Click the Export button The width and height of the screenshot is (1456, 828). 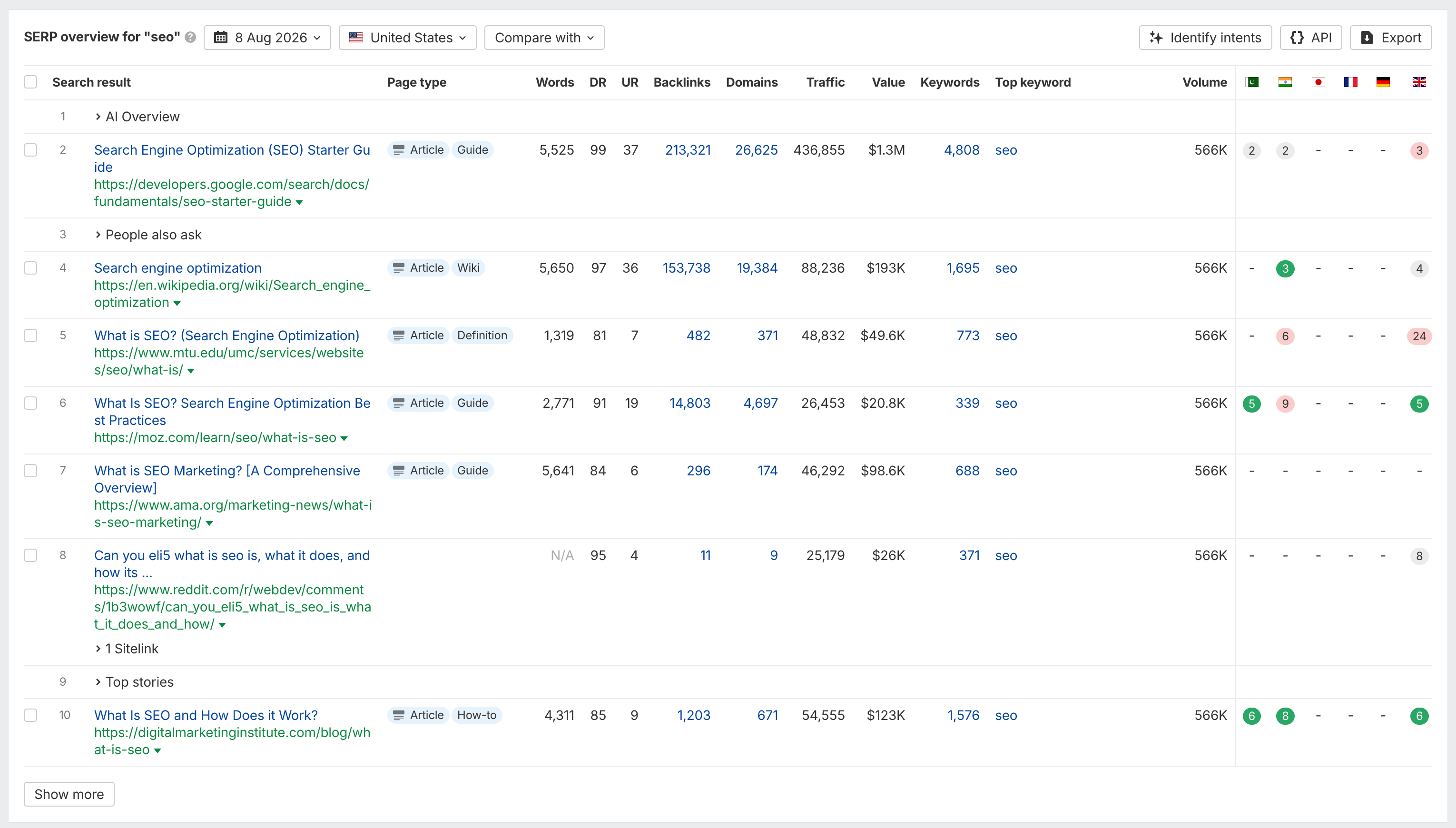pos(1391,38)
